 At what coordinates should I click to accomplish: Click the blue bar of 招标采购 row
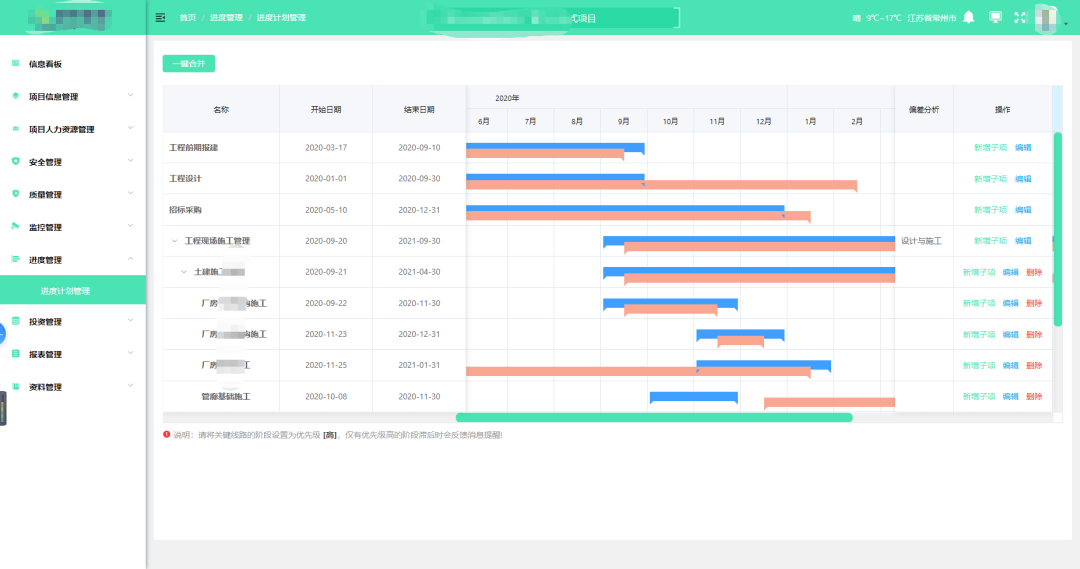625,208
